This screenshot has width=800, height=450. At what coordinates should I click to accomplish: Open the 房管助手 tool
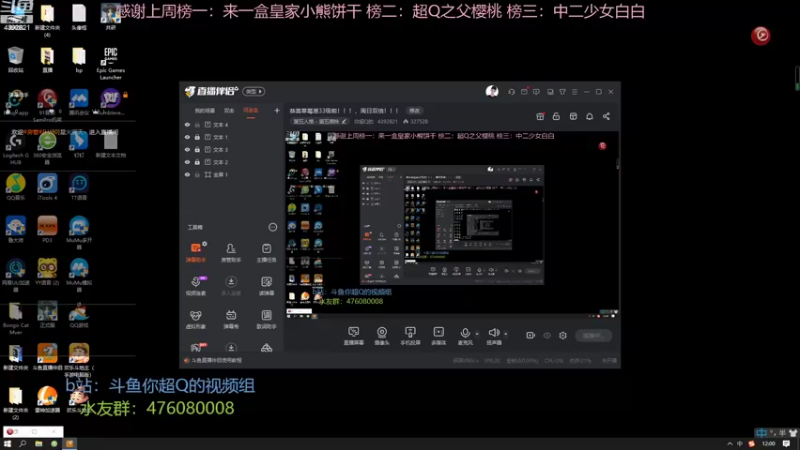[231, 252]
